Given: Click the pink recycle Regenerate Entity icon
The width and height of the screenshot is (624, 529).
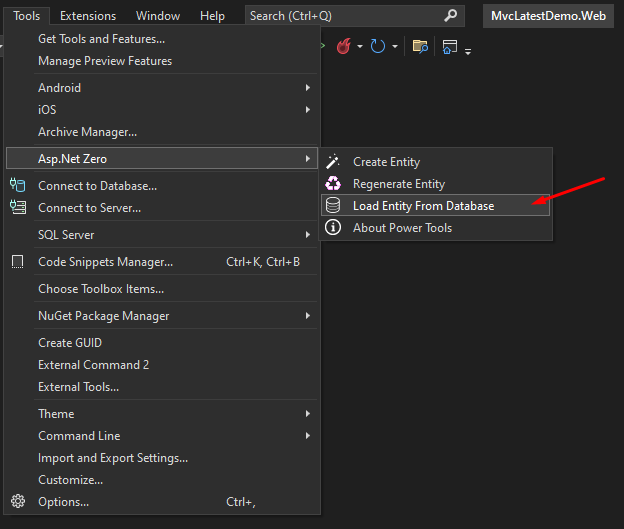Looking at the screenshot, I should [333, 183].
